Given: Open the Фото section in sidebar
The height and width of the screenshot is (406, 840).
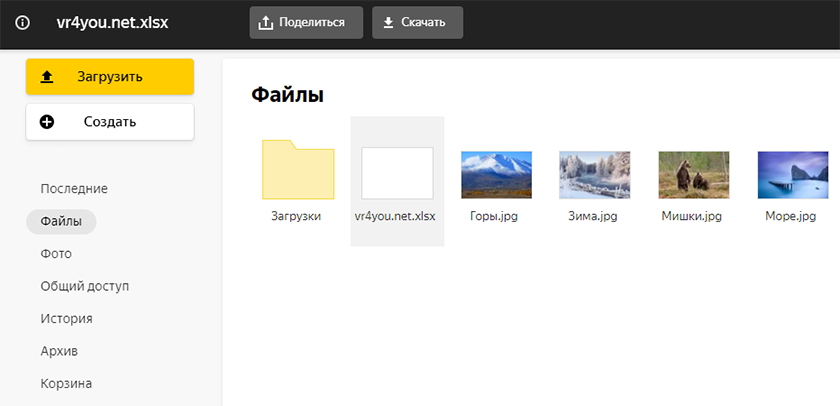Looking at the screenshot, I should click(56, 254).
